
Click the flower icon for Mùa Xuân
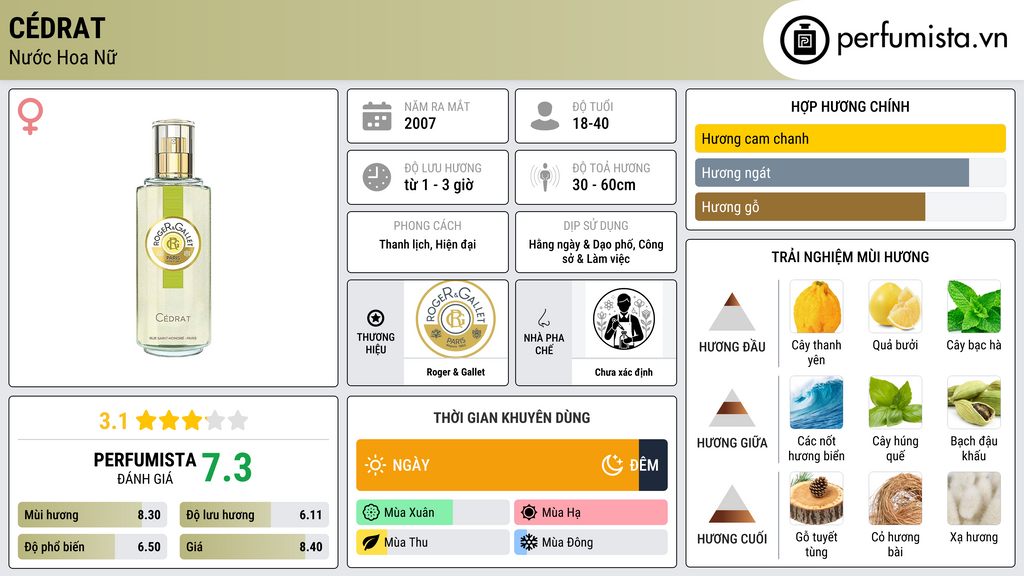(371, 513)
